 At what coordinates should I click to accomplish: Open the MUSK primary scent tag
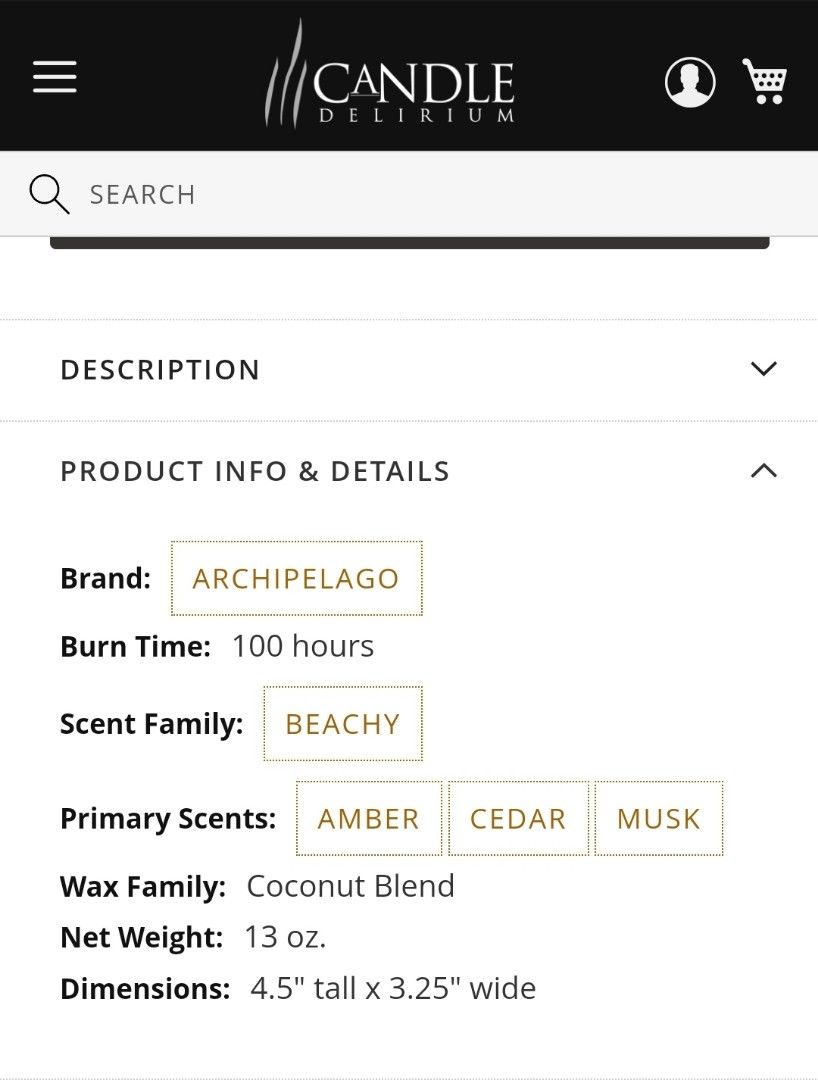[x=658, y=818]
